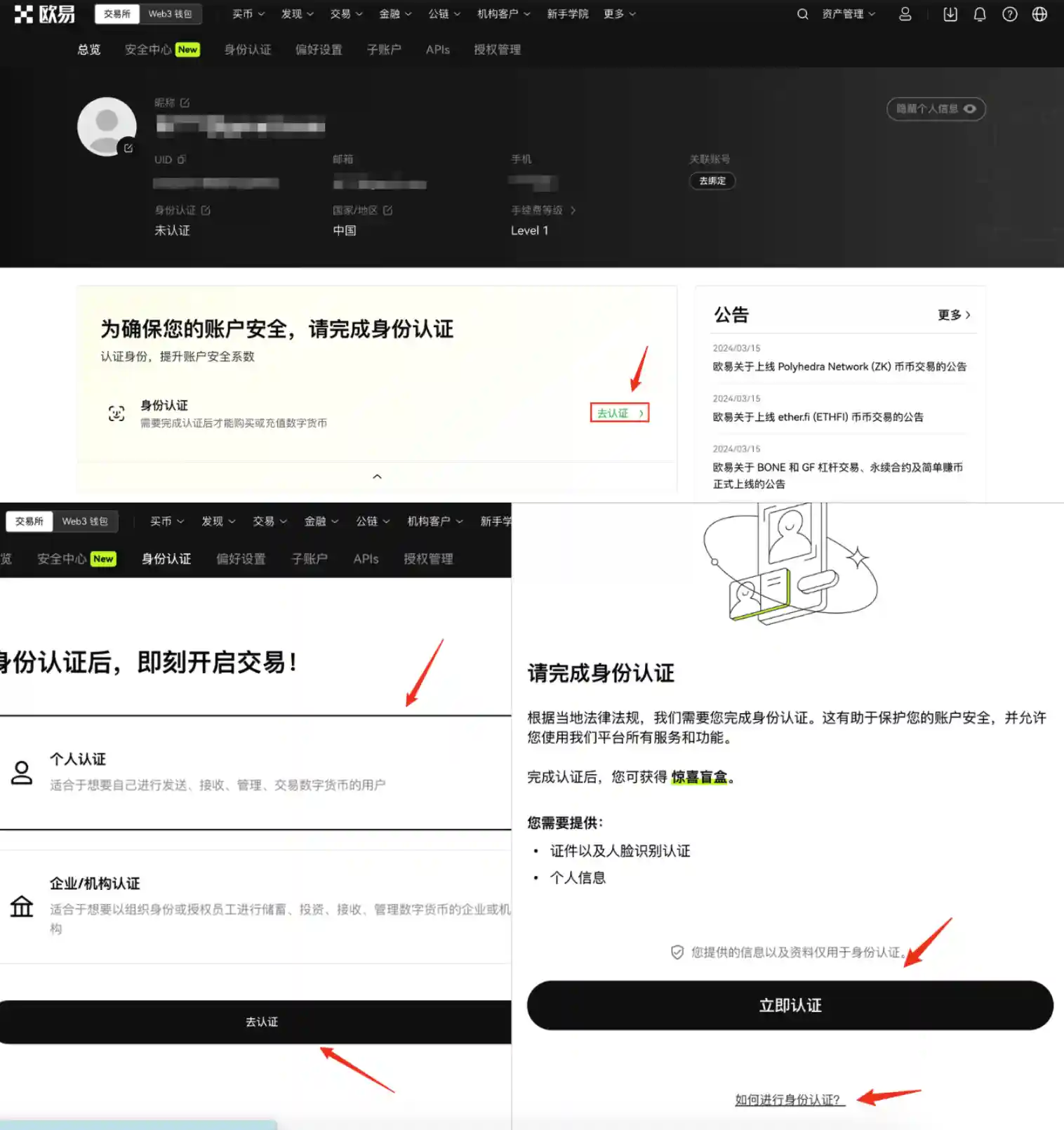The image size is (1064, 1130).
Task: Expand the 买币 menu in top header
Action: (248, 14)
